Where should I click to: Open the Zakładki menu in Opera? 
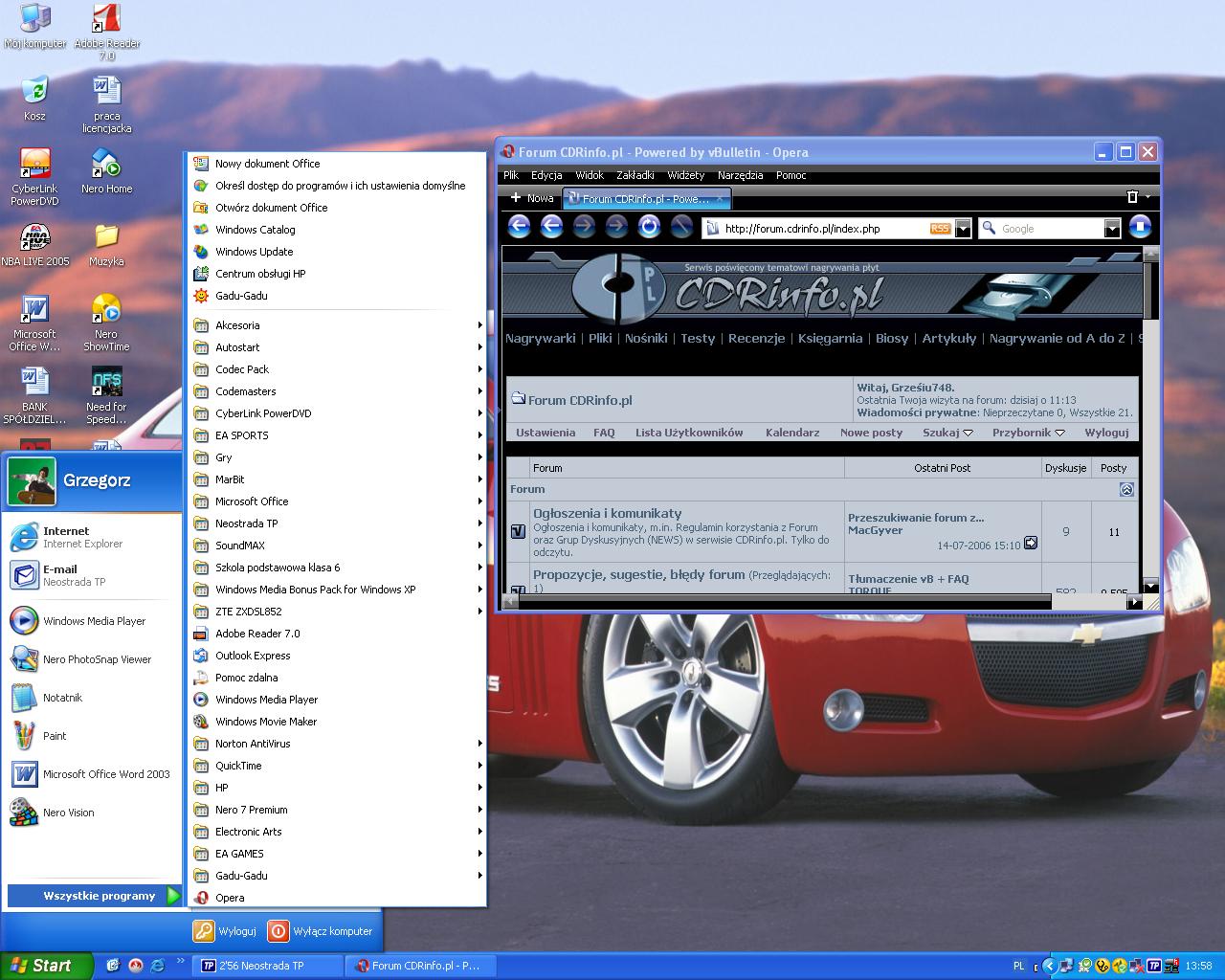point(635,175)
